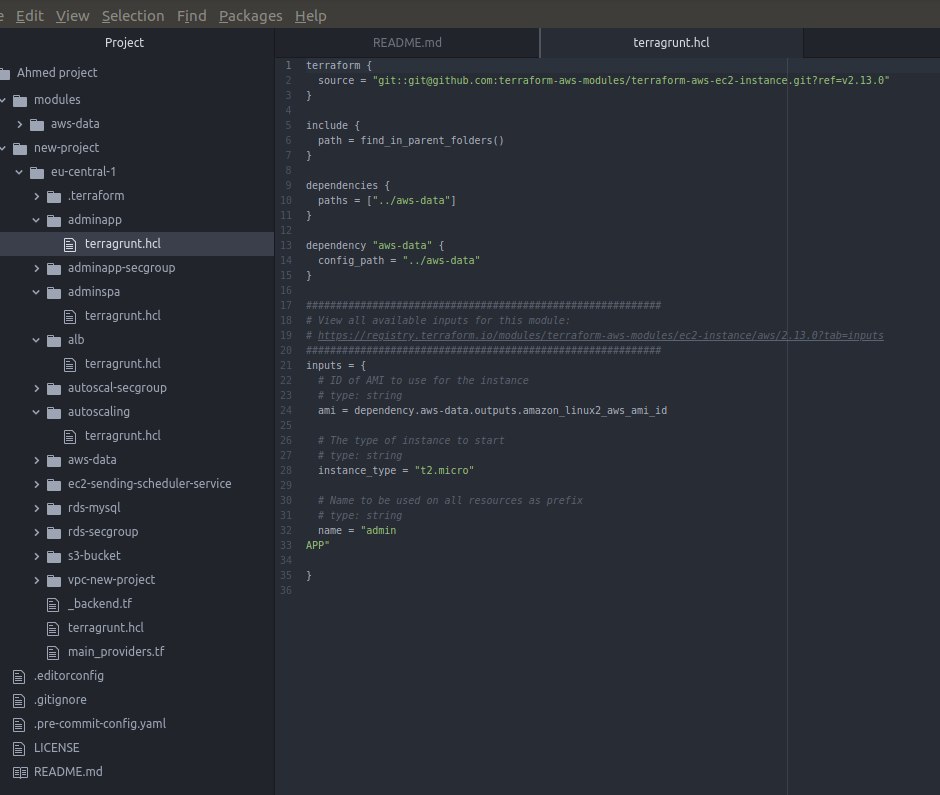Click the autoscaling folder icon
This screenshot has height=795, width=940.
(x=54, y=412)
